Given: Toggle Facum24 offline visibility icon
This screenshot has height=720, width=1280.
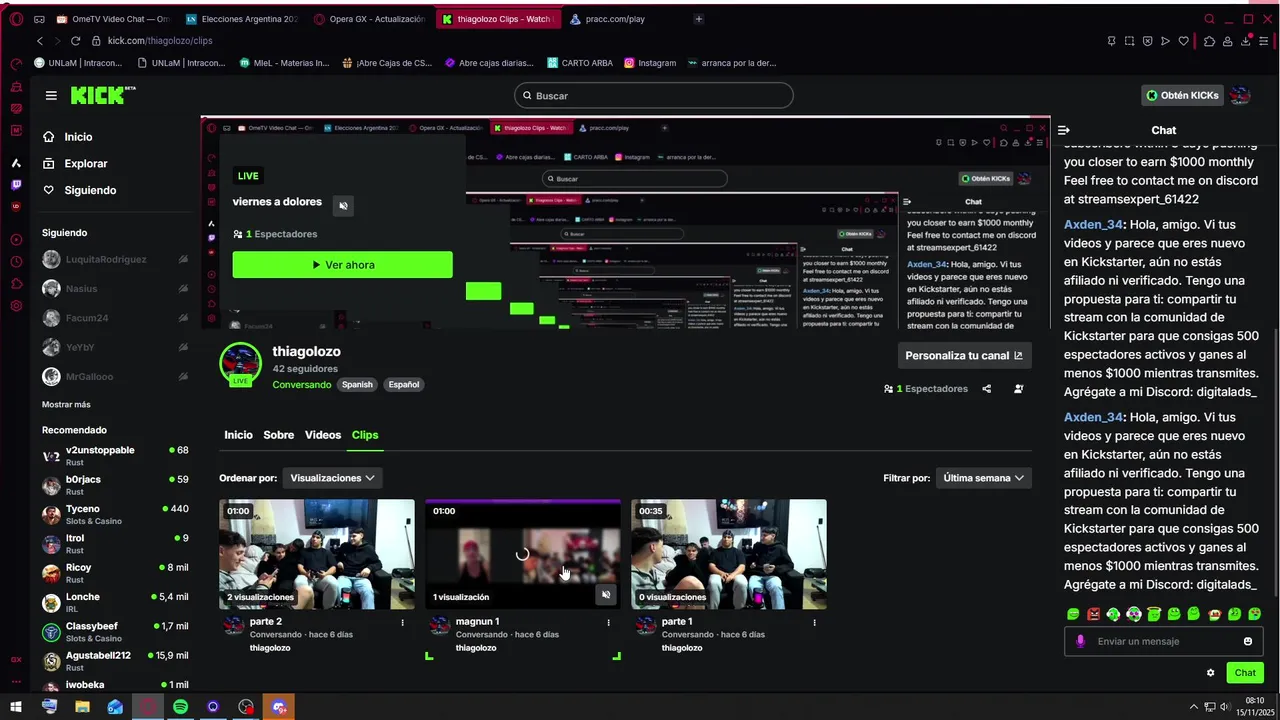Looking at the screenshot, I should click(183, 318).
